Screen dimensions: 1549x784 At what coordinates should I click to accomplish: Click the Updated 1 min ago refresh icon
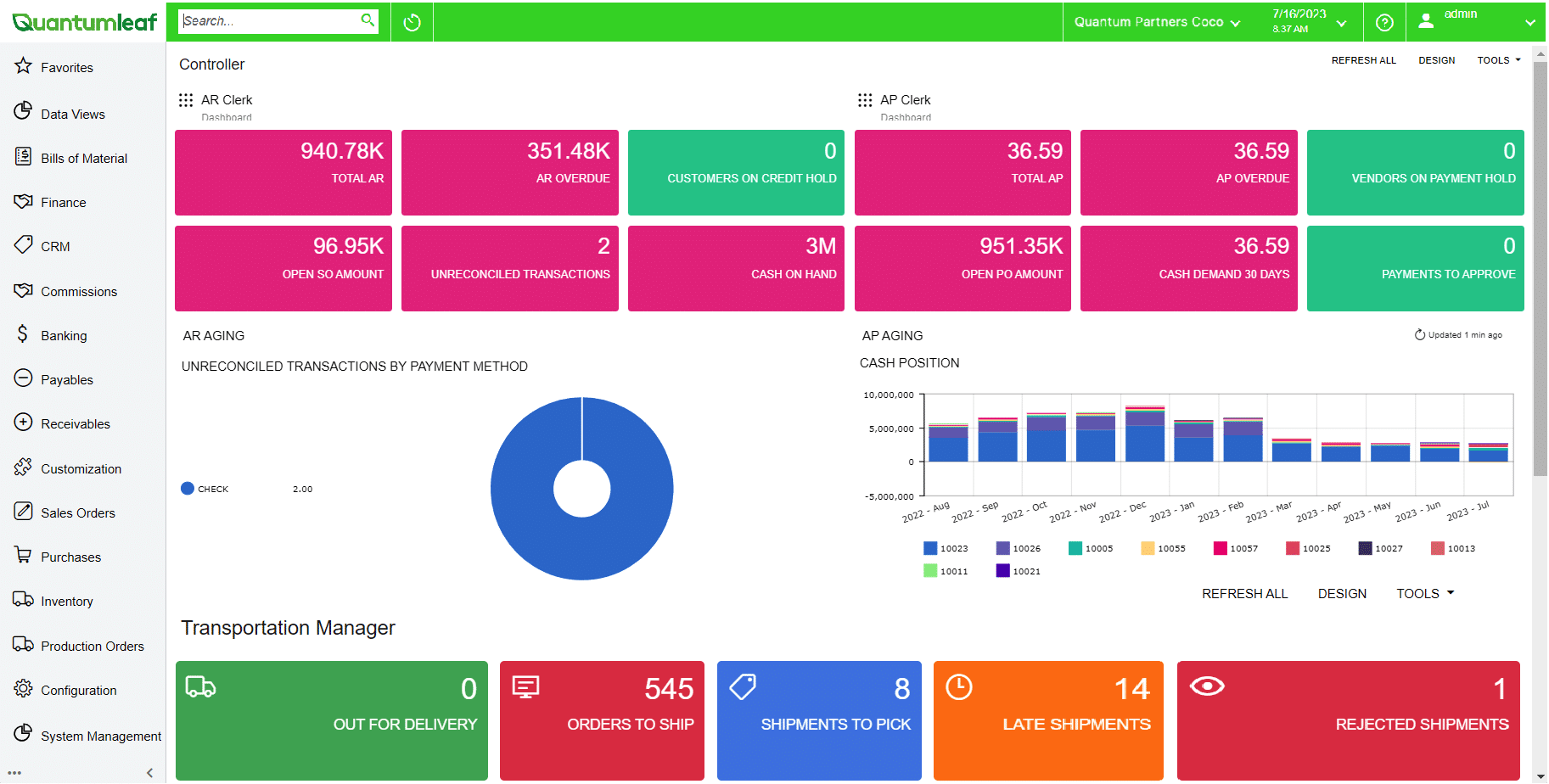[x=1419, y=334]
